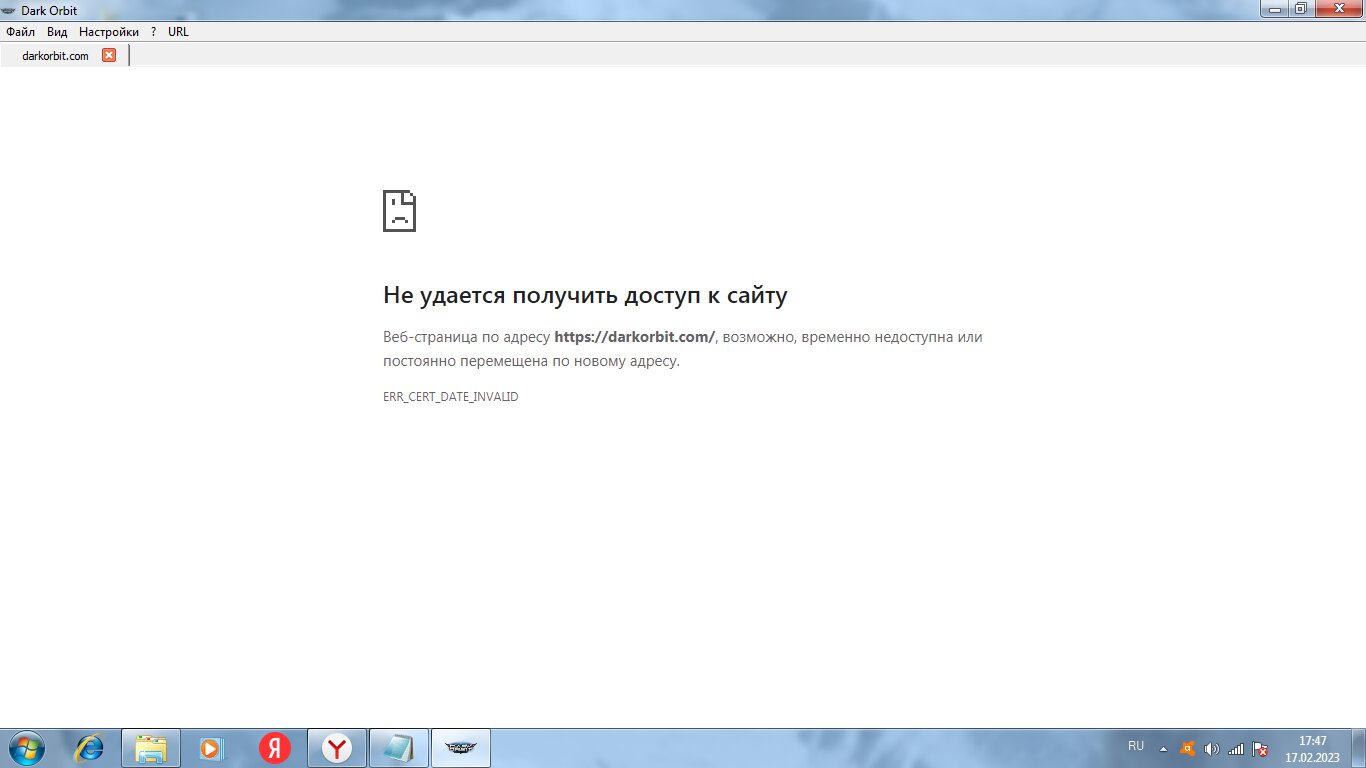
Task: Open the Windows Start menu
Action: tap(26, 747)
